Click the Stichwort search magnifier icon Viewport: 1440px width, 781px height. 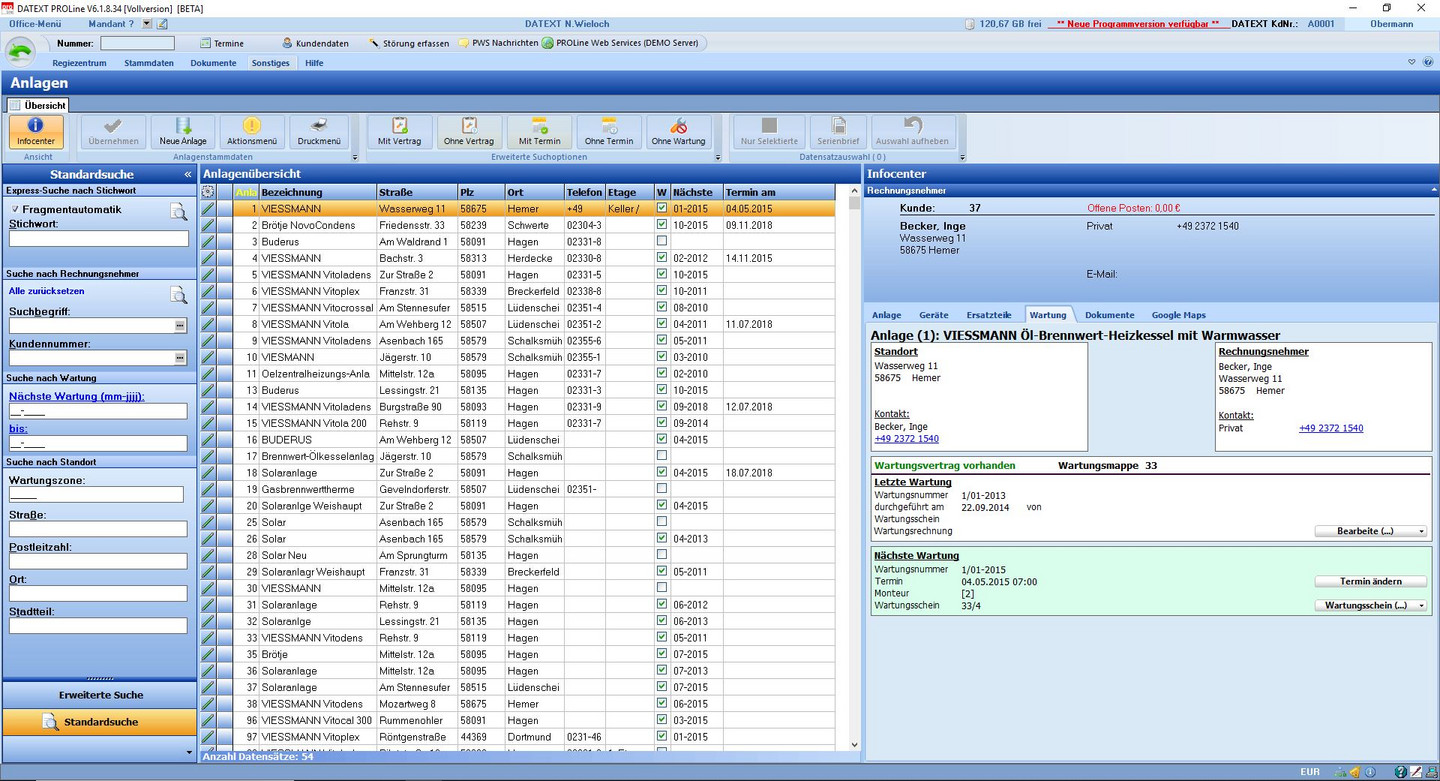pos(178,211)
